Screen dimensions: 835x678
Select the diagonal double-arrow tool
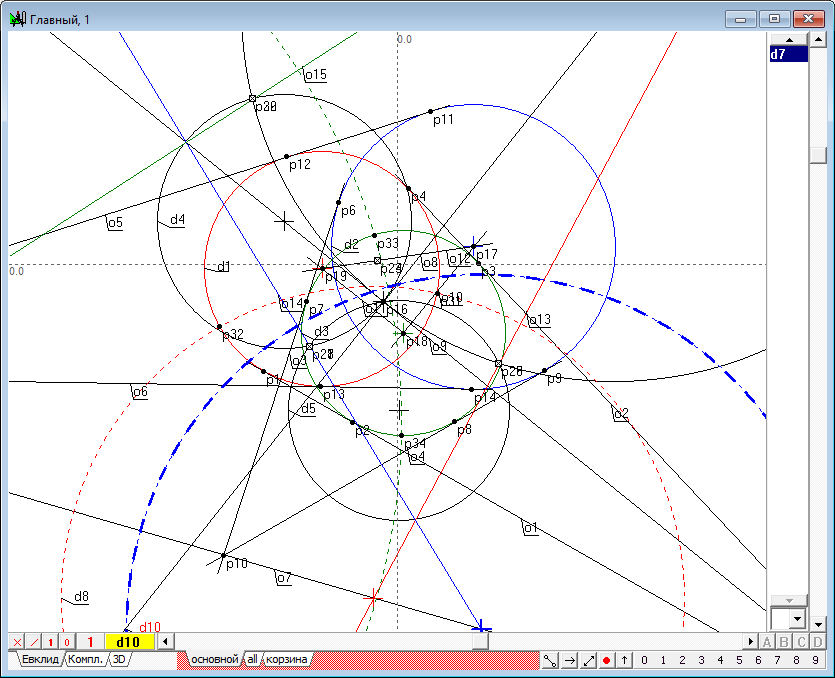tap(588, 660)
